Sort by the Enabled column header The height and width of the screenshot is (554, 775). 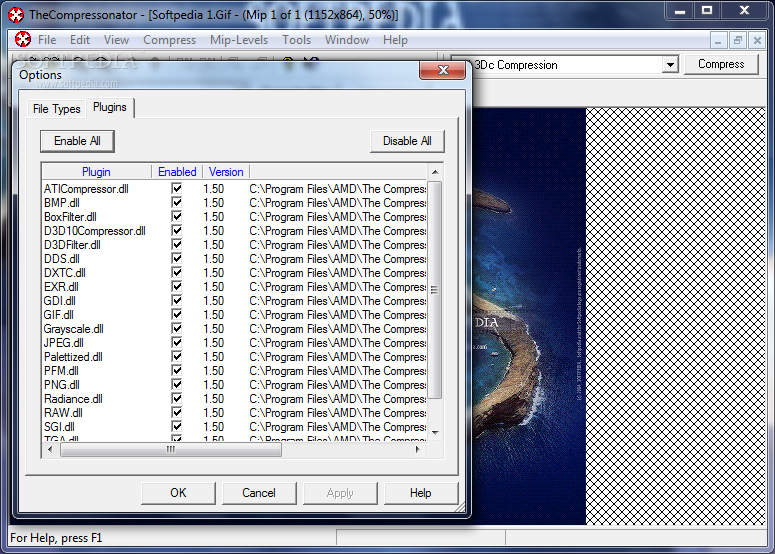tap(177, 171)
